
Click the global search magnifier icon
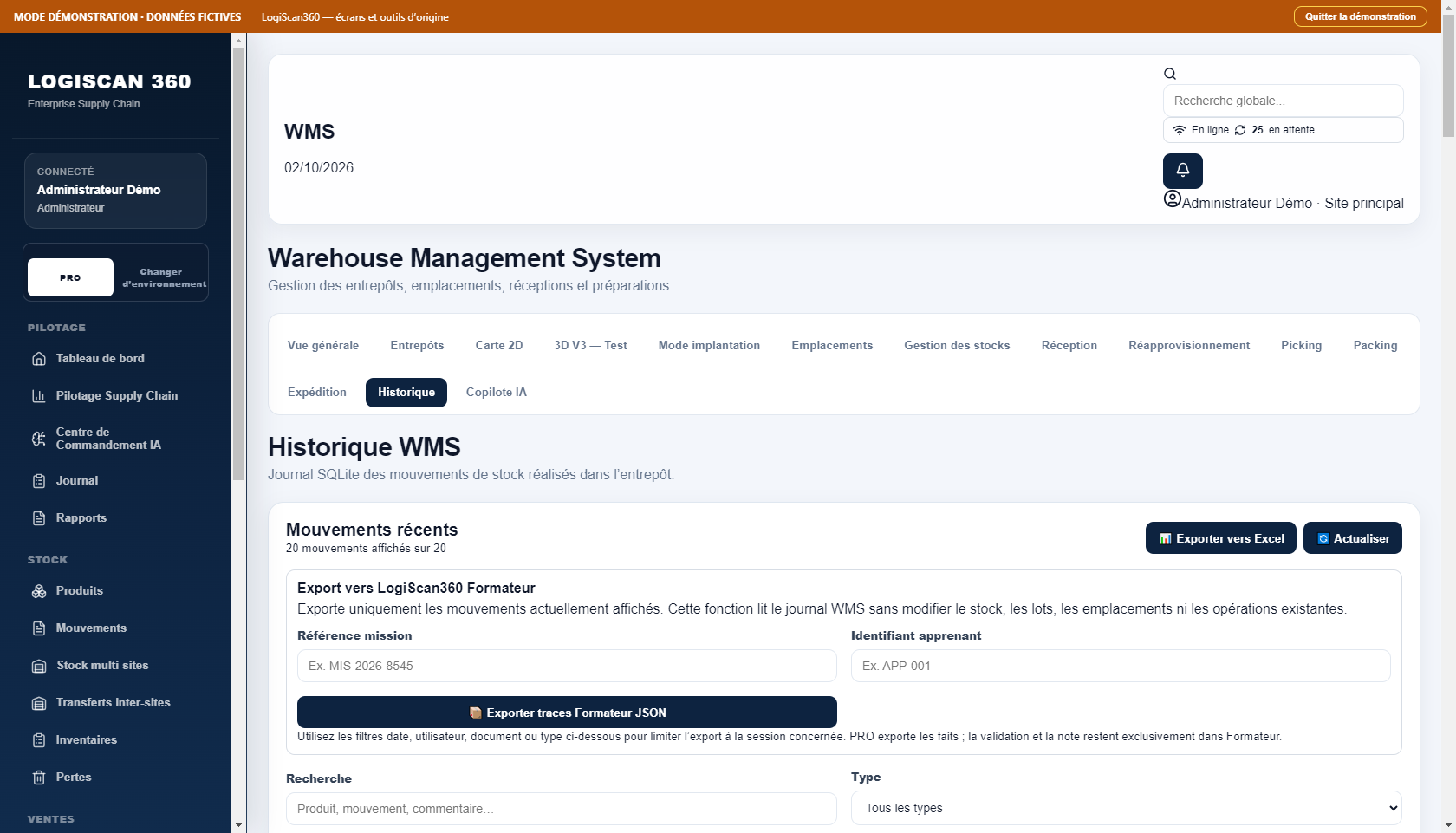(x=1170, y=74)
